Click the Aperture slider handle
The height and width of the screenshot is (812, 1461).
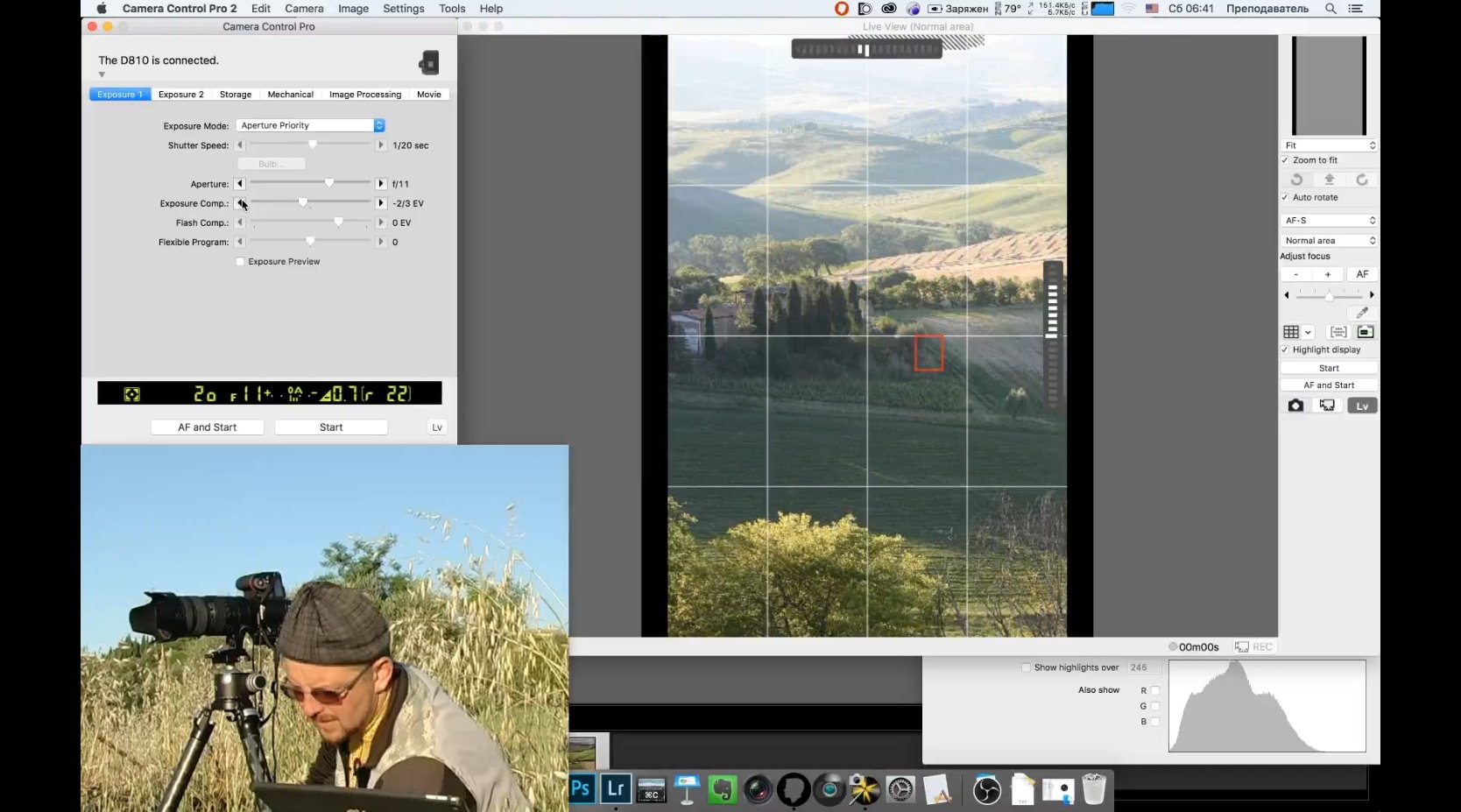click(x=329, y=183)
